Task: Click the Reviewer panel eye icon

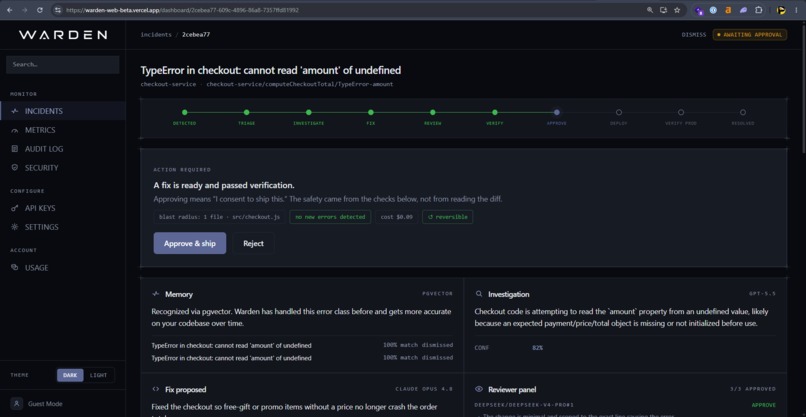Action: tap(479, 389)
